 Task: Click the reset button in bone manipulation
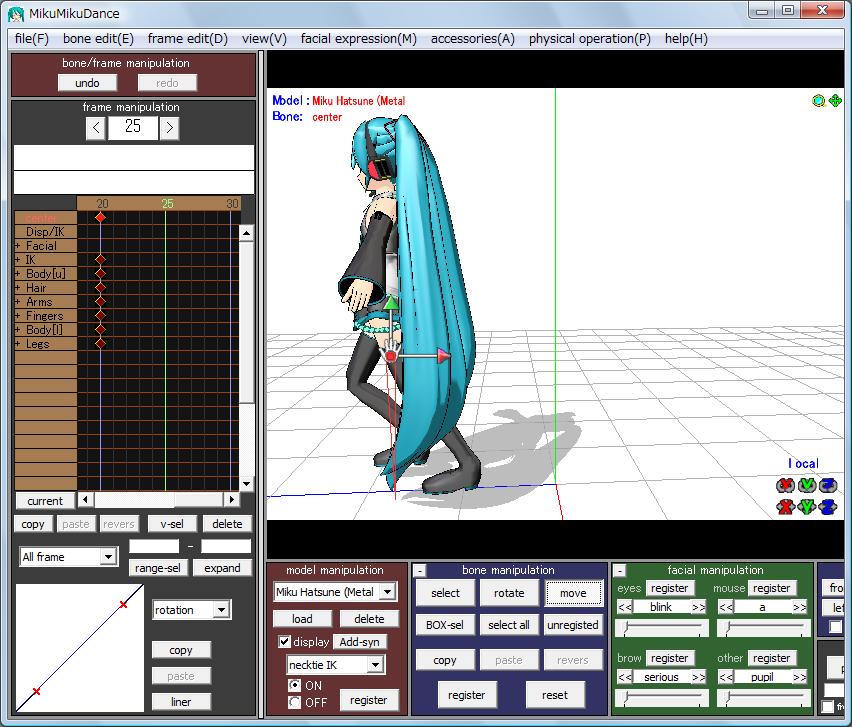(555, 695)
